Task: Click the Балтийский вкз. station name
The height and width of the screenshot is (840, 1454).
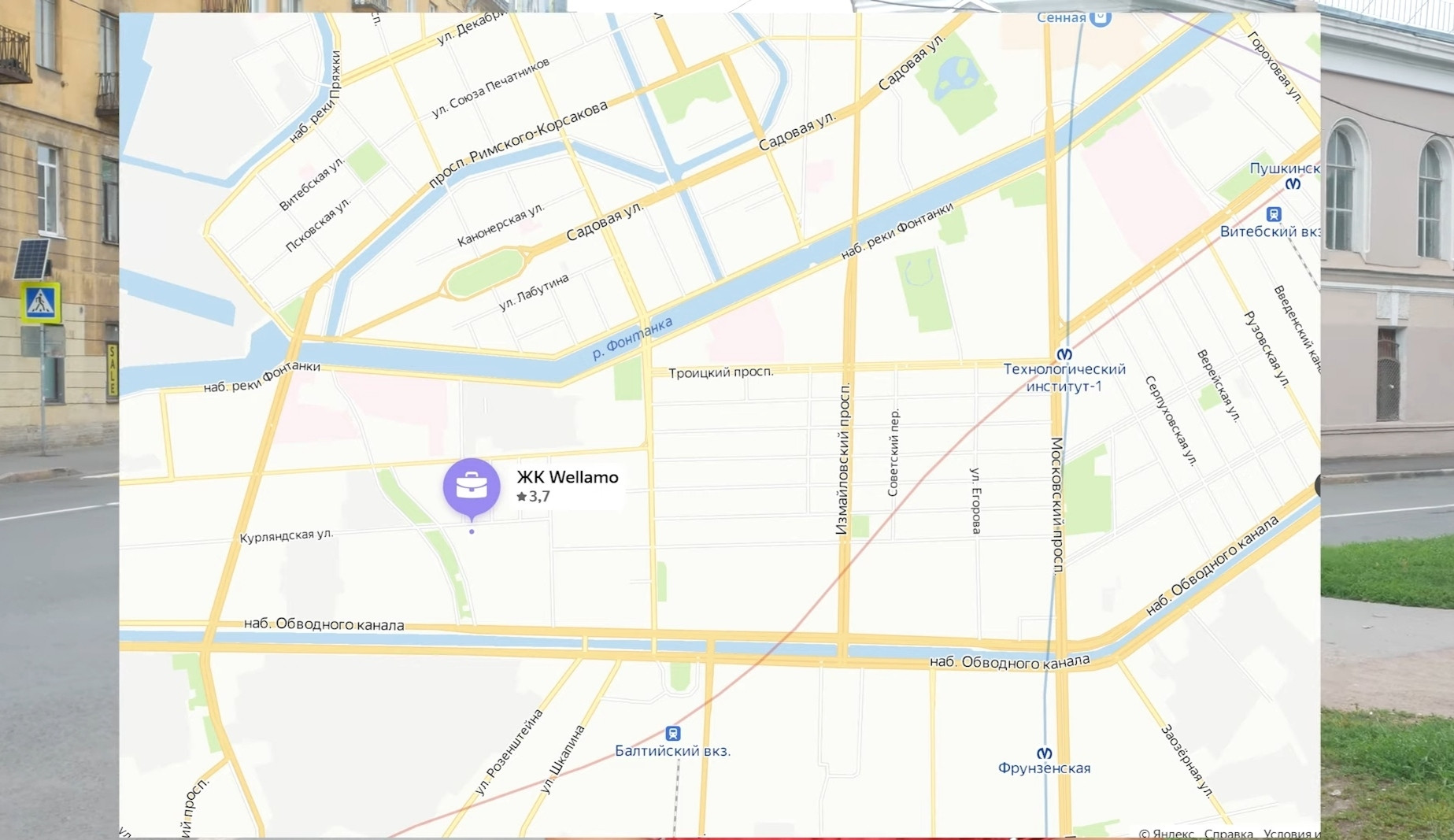Action: click(x=673, y=751)
